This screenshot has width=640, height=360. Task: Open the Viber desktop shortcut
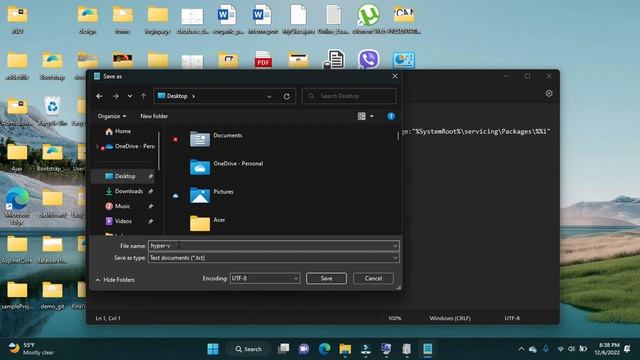pos(369,60)
